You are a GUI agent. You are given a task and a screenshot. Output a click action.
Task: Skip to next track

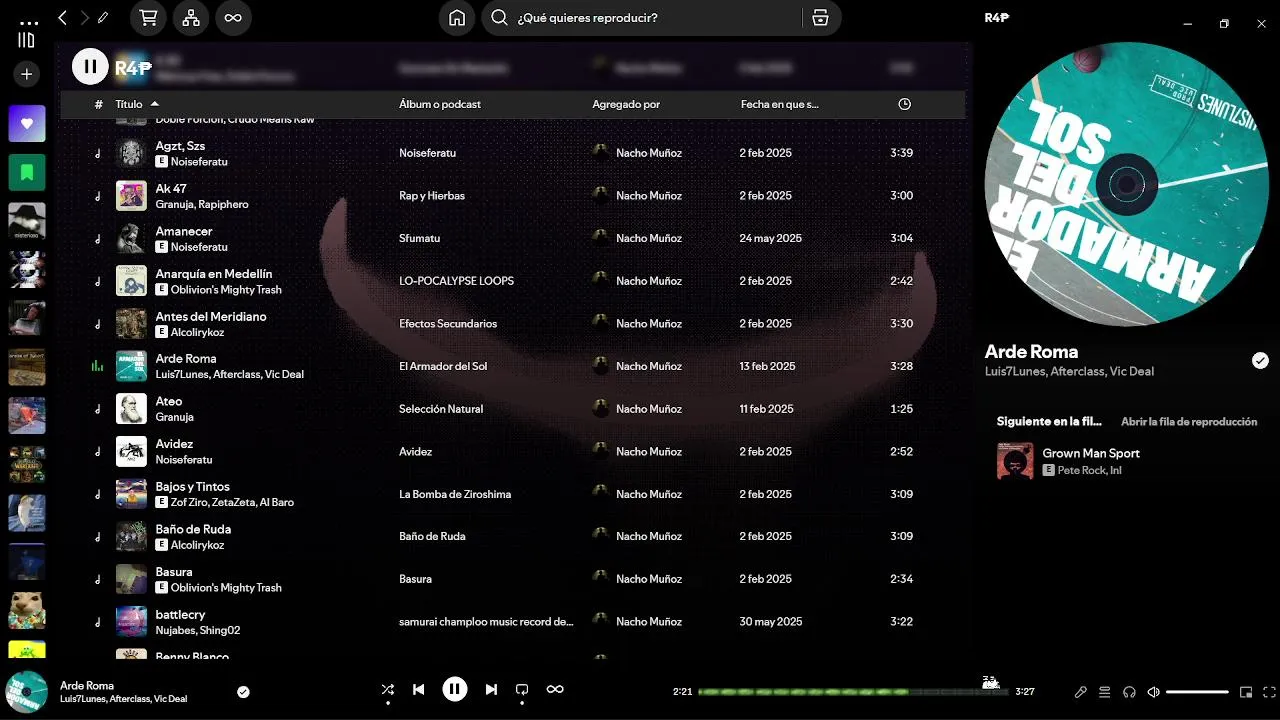(491, 689)
